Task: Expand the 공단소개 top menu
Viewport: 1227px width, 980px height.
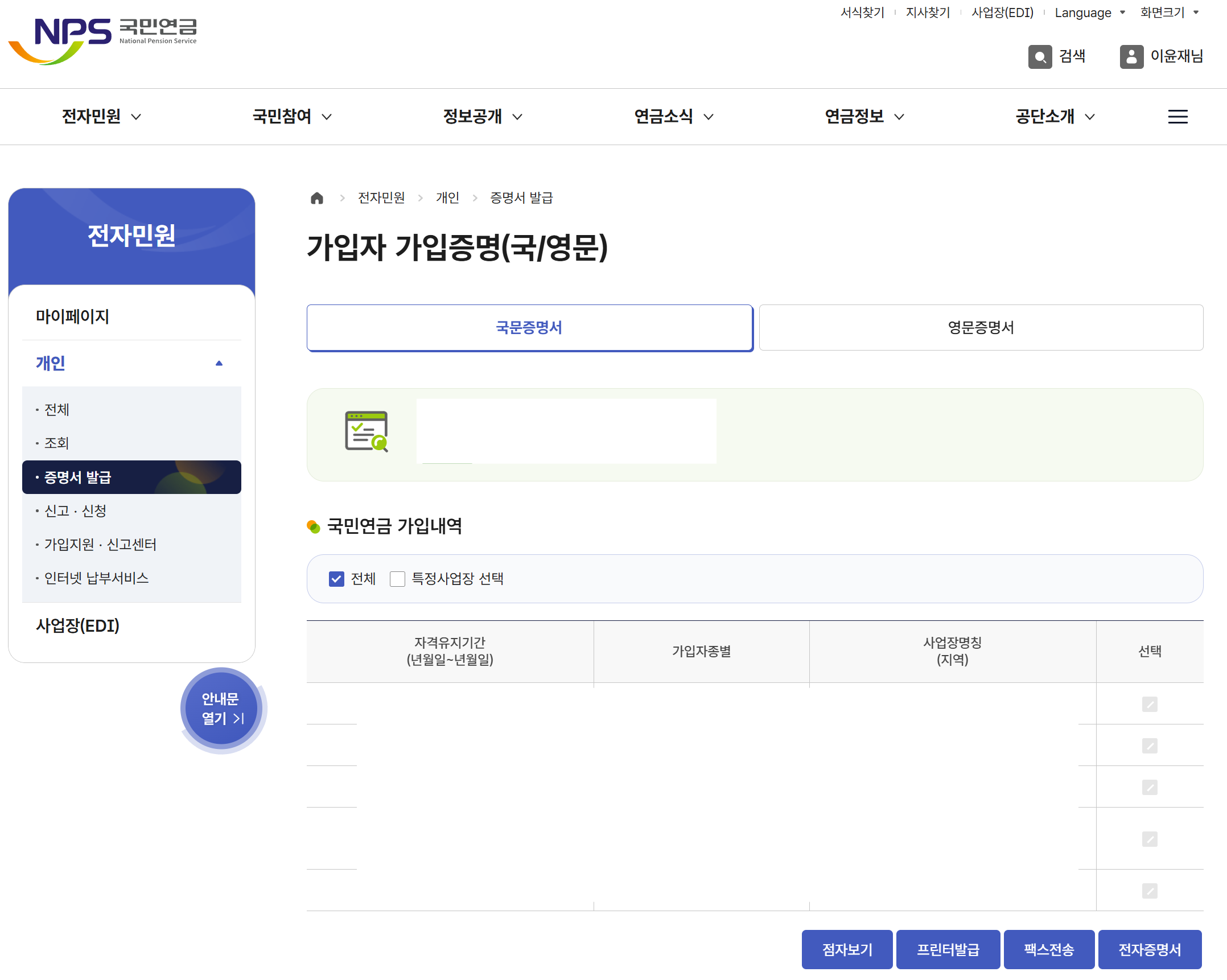Action: [x=1055, y=117]
